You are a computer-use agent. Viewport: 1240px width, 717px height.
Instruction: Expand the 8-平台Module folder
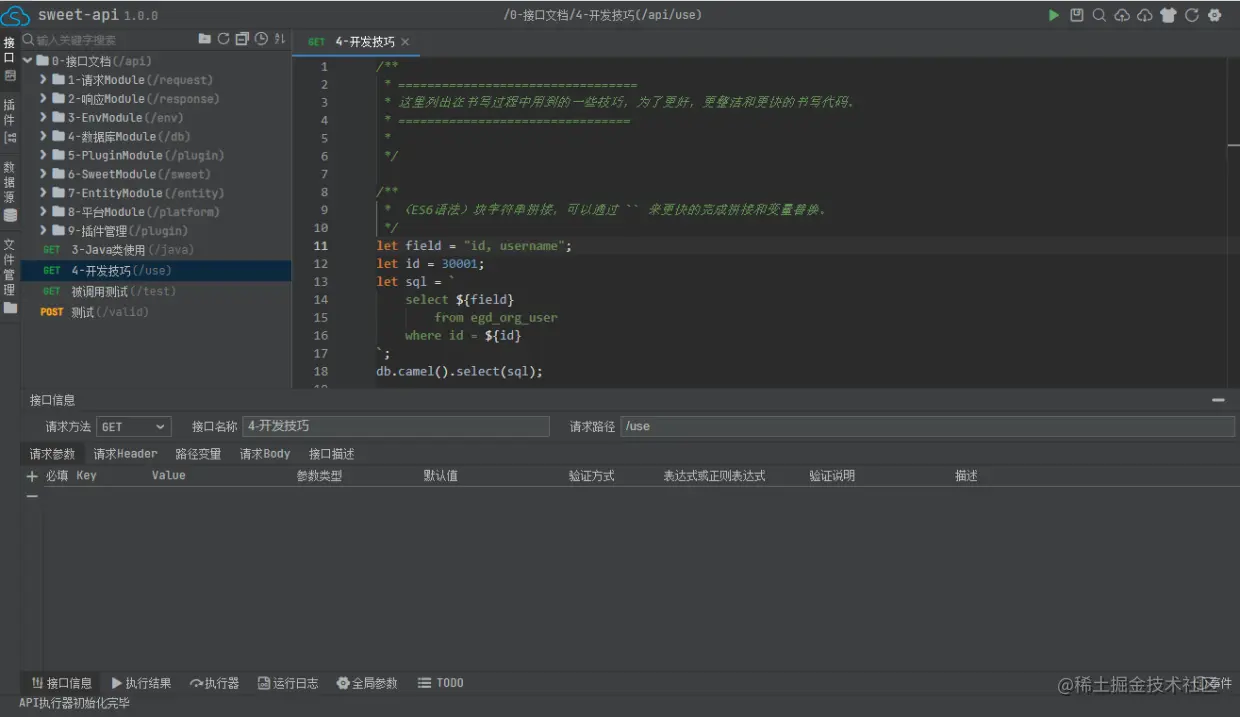tap(44, 212)
